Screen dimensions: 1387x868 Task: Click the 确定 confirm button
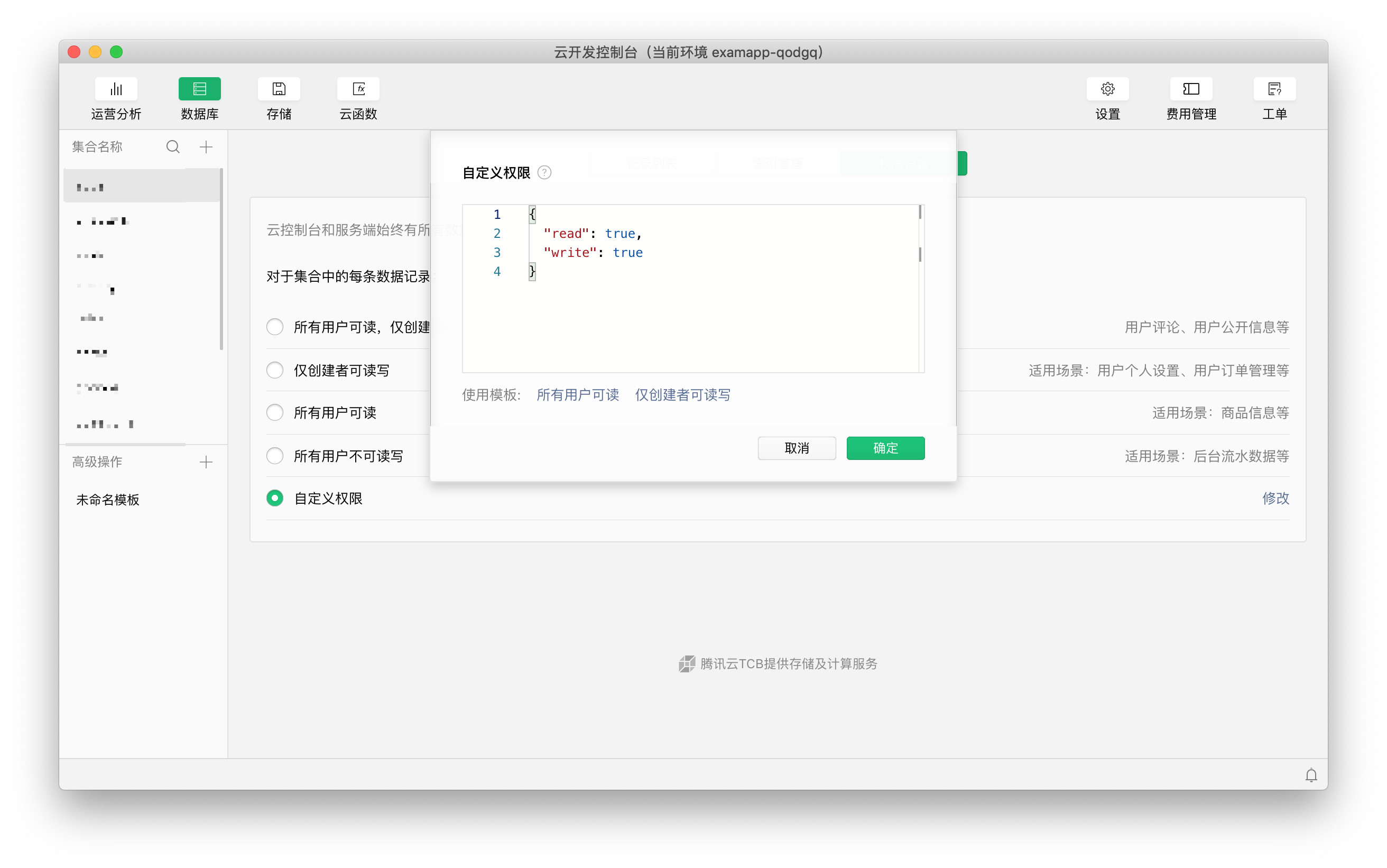pos(885,448)
